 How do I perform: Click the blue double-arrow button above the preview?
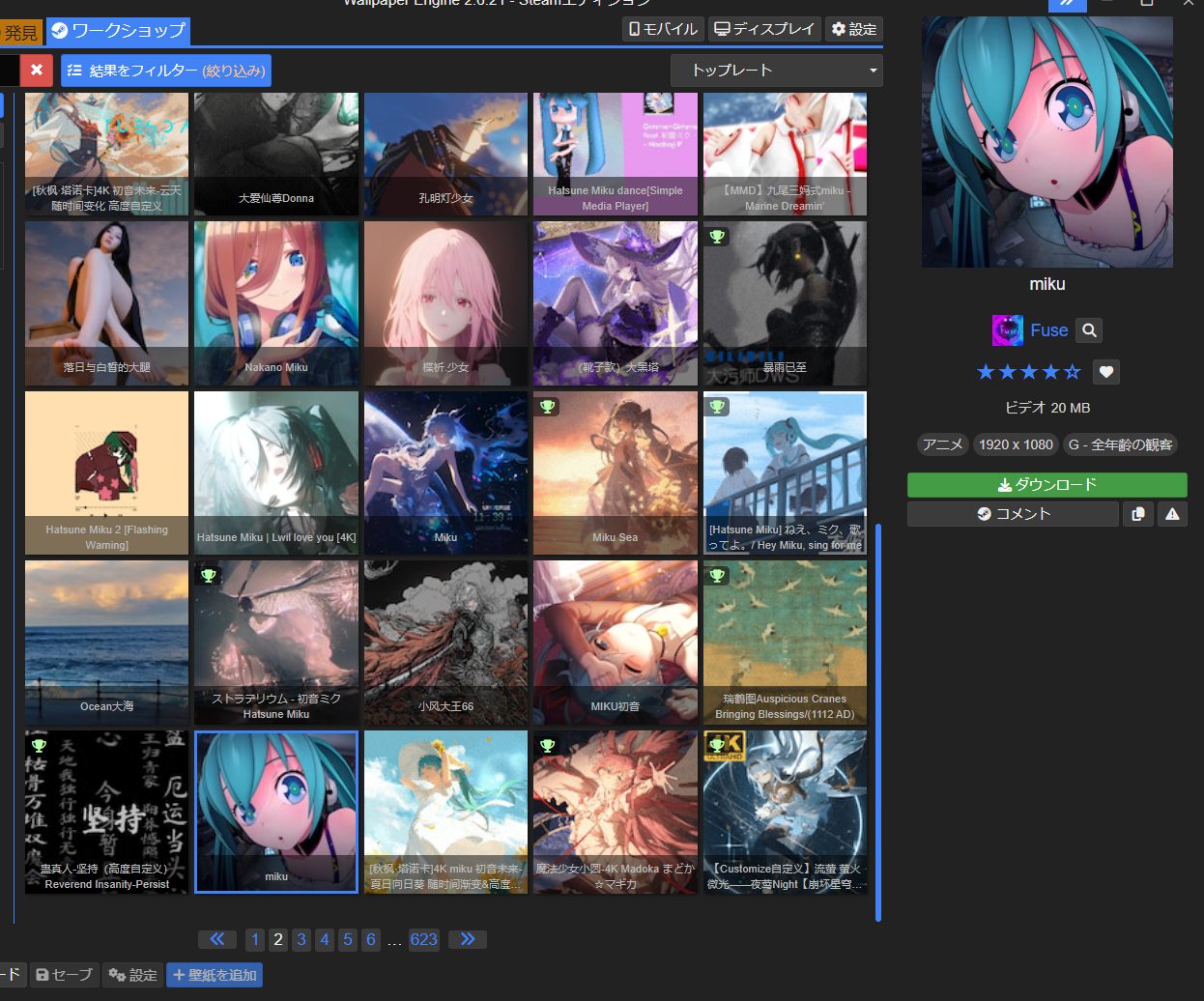point(1068,3)
